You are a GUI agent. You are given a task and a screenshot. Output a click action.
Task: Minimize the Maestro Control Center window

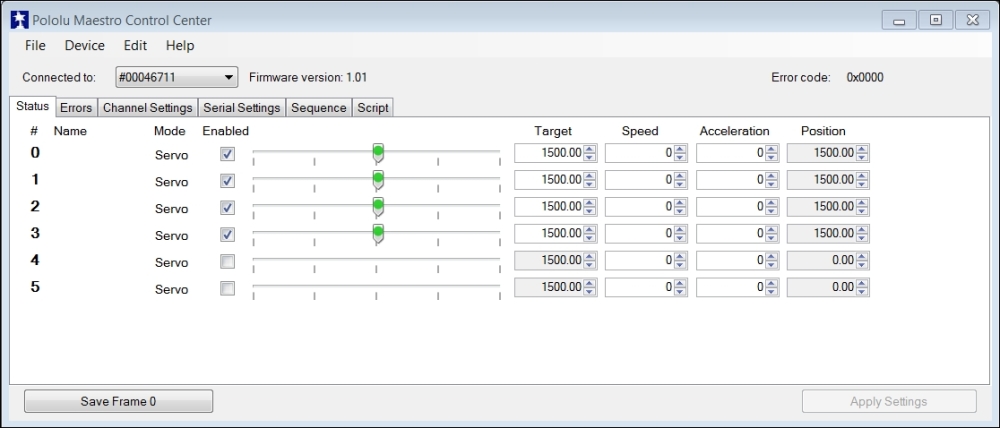pyautogui.click(x=899, y=20)
